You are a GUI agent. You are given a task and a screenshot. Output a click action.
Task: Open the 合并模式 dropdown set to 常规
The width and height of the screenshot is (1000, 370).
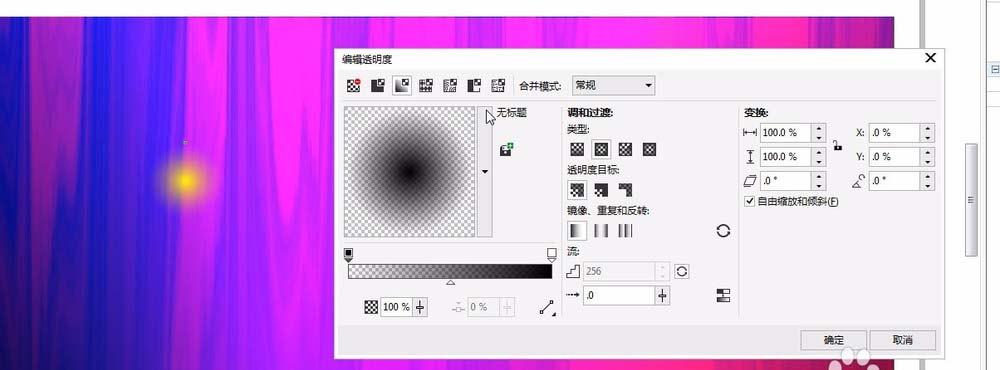pyautogui.click(x=613, y=85)
